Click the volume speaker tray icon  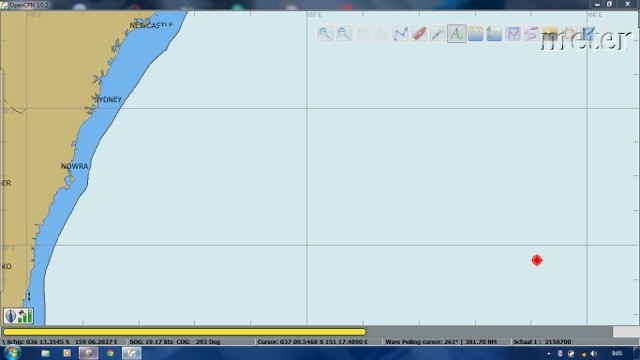point(594,353)
